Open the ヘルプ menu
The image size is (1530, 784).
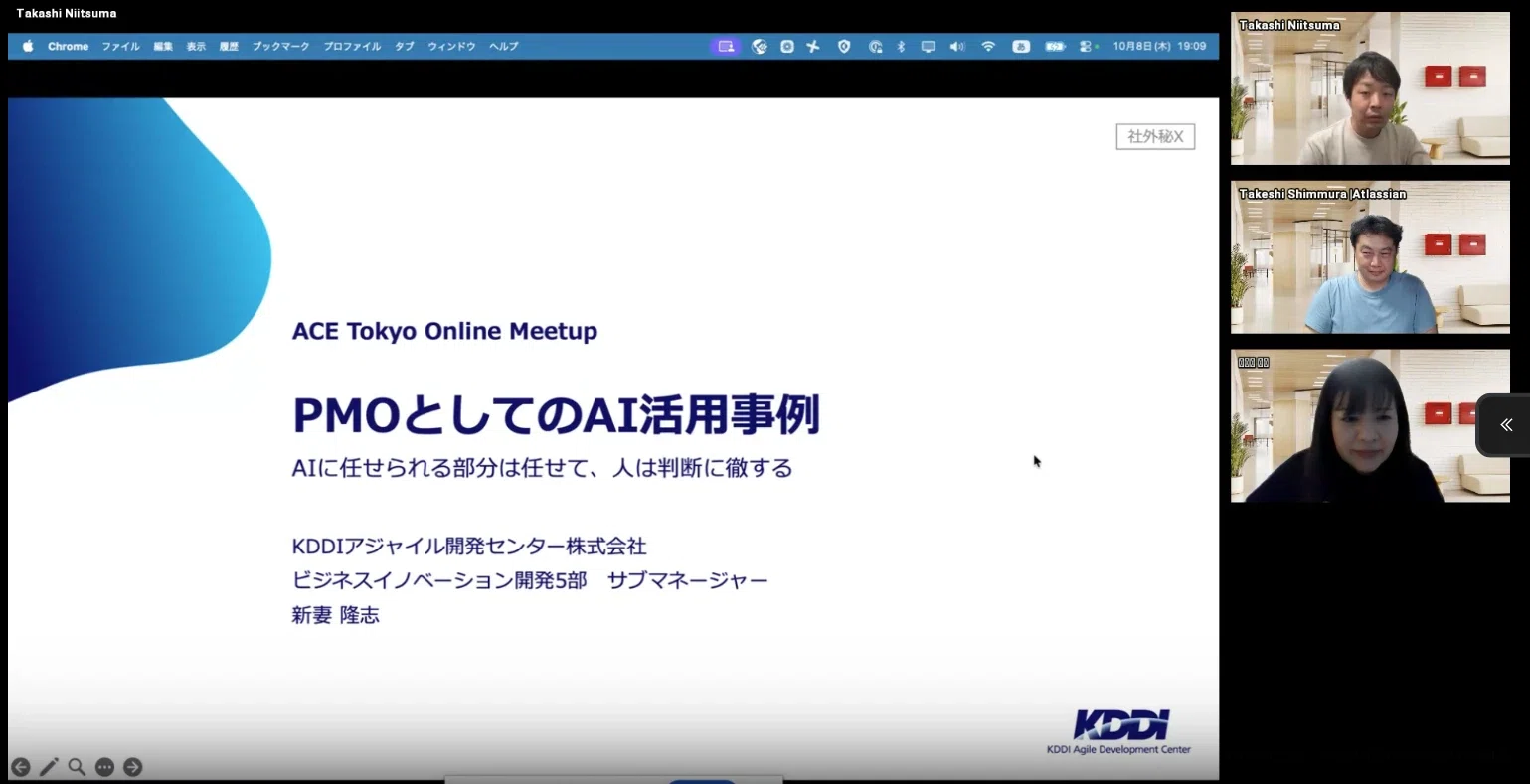pos(503,46)
